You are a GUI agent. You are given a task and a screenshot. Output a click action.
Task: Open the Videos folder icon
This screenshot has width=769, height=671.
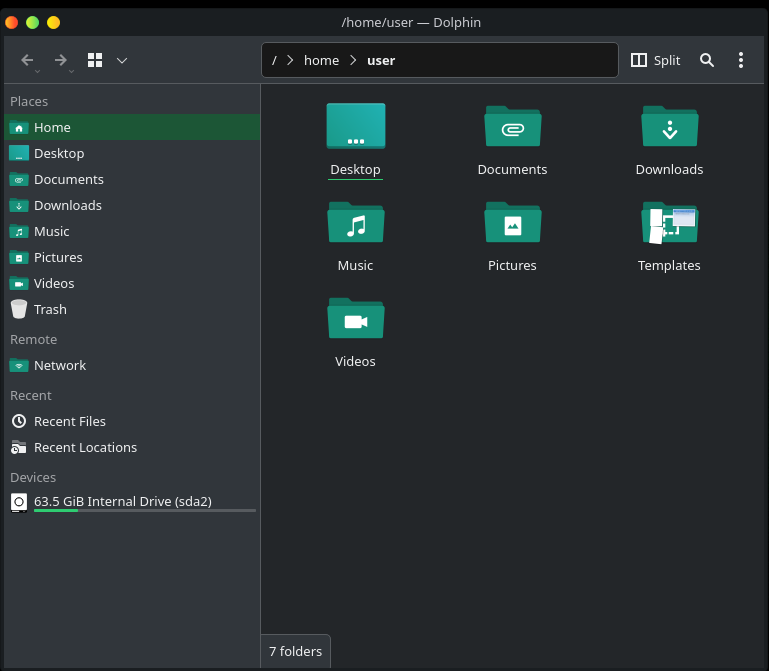tap(355, 320)
